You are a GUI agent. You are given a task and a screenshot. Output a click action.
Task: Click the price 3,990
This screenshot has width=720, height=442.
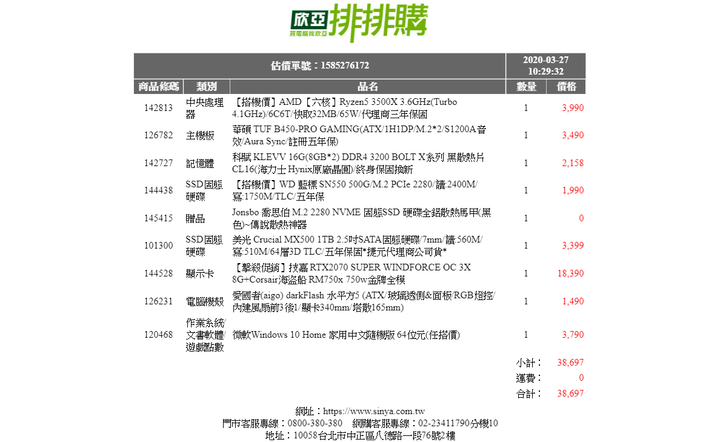[573, 108]
